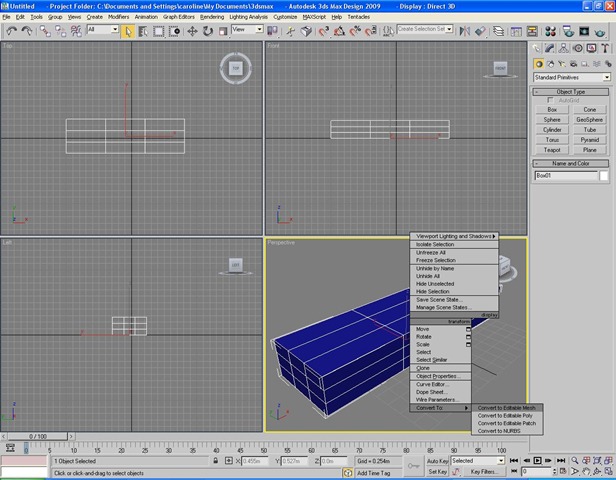Toggle the Angle Snap icon
Screen dimensions: 616x480
pos(339,31)
